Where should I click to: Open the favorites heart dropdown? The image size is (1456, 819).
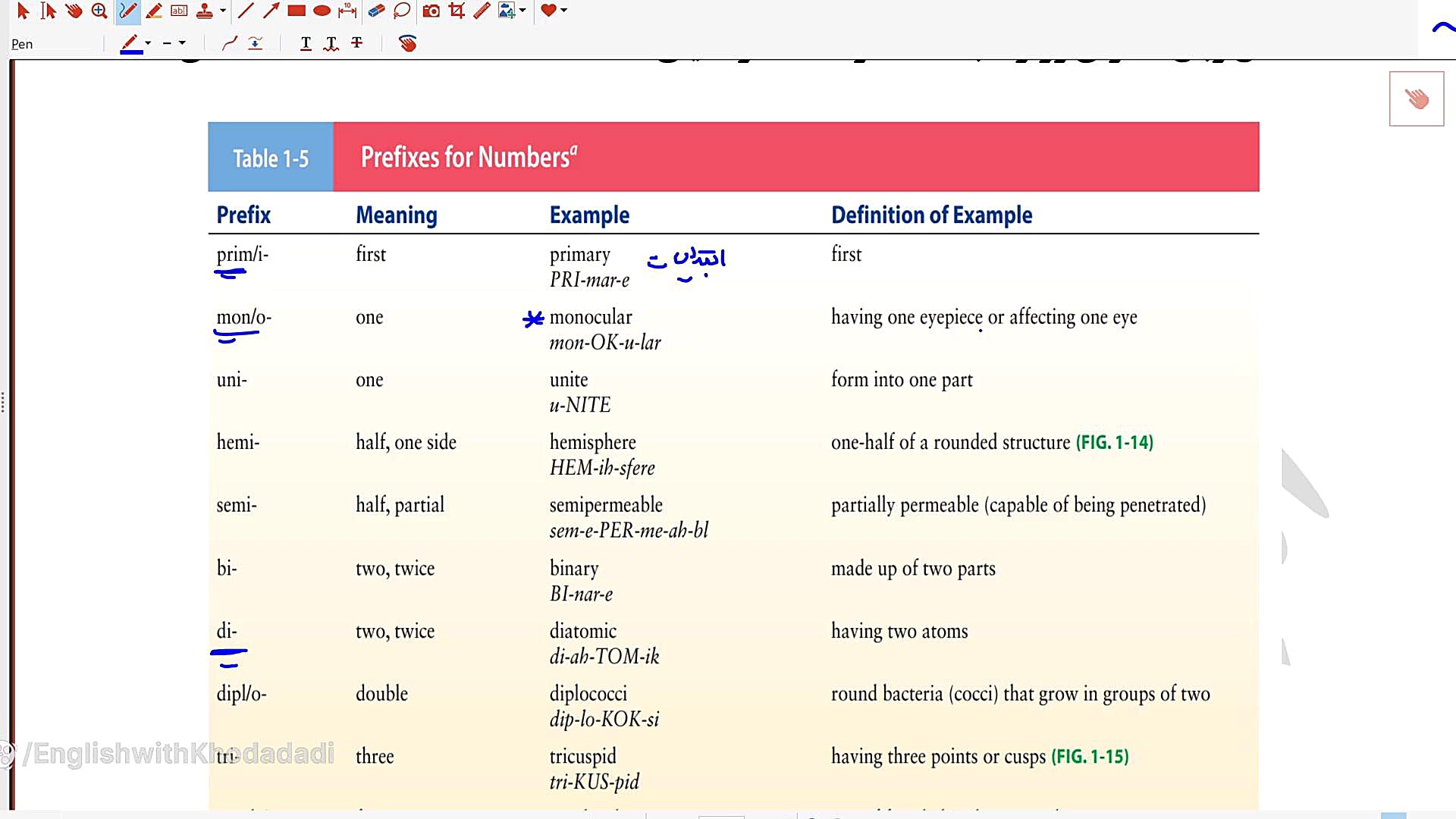[563, 11]
